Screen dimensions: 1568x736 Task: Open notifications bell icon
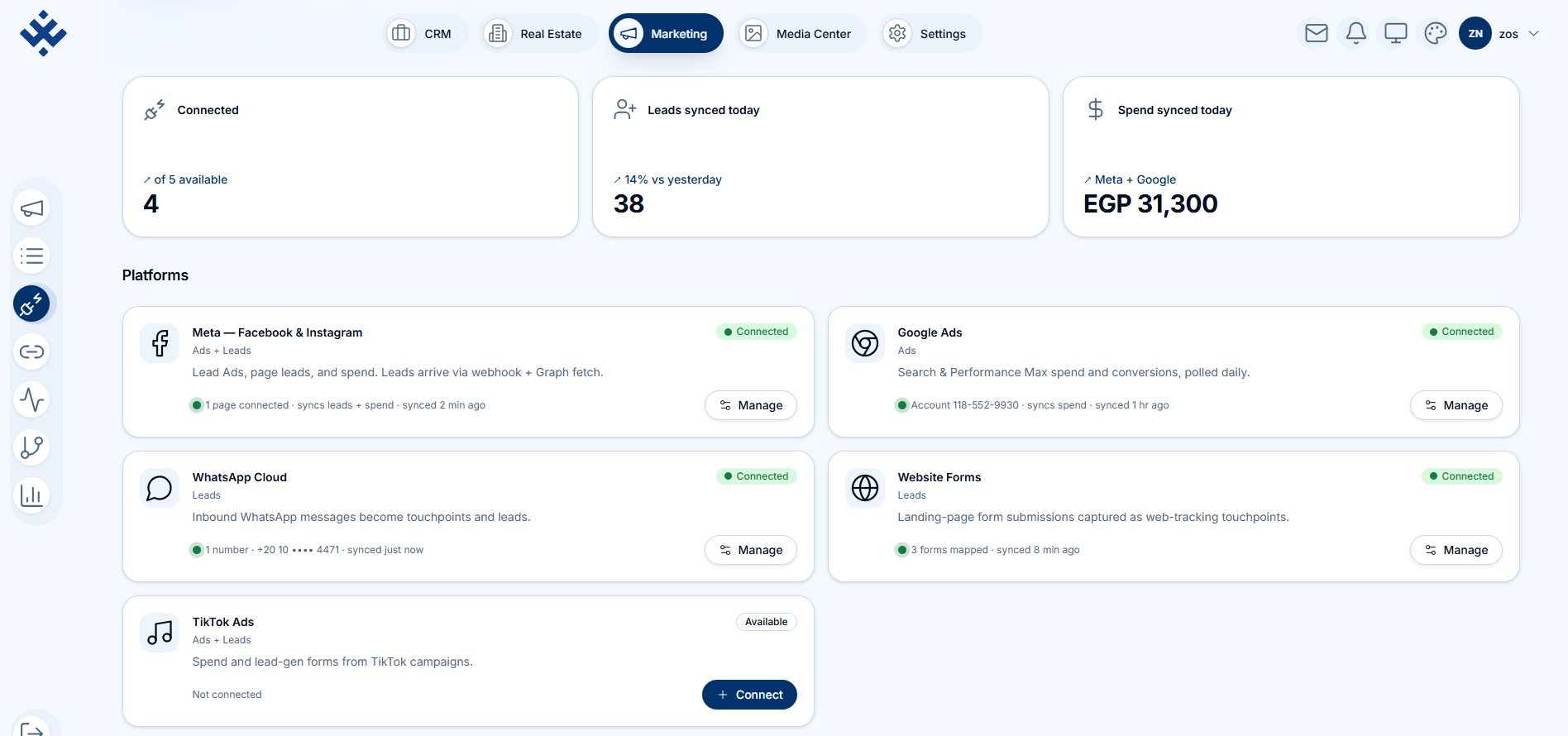(1356, 33)
